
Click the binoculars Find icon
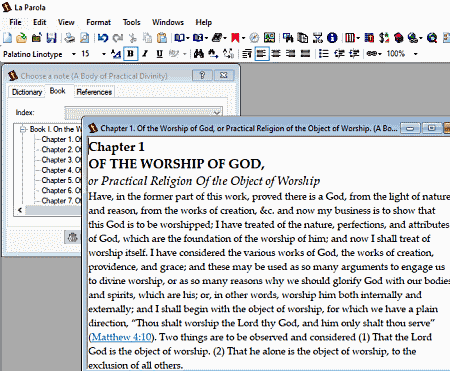199,54
